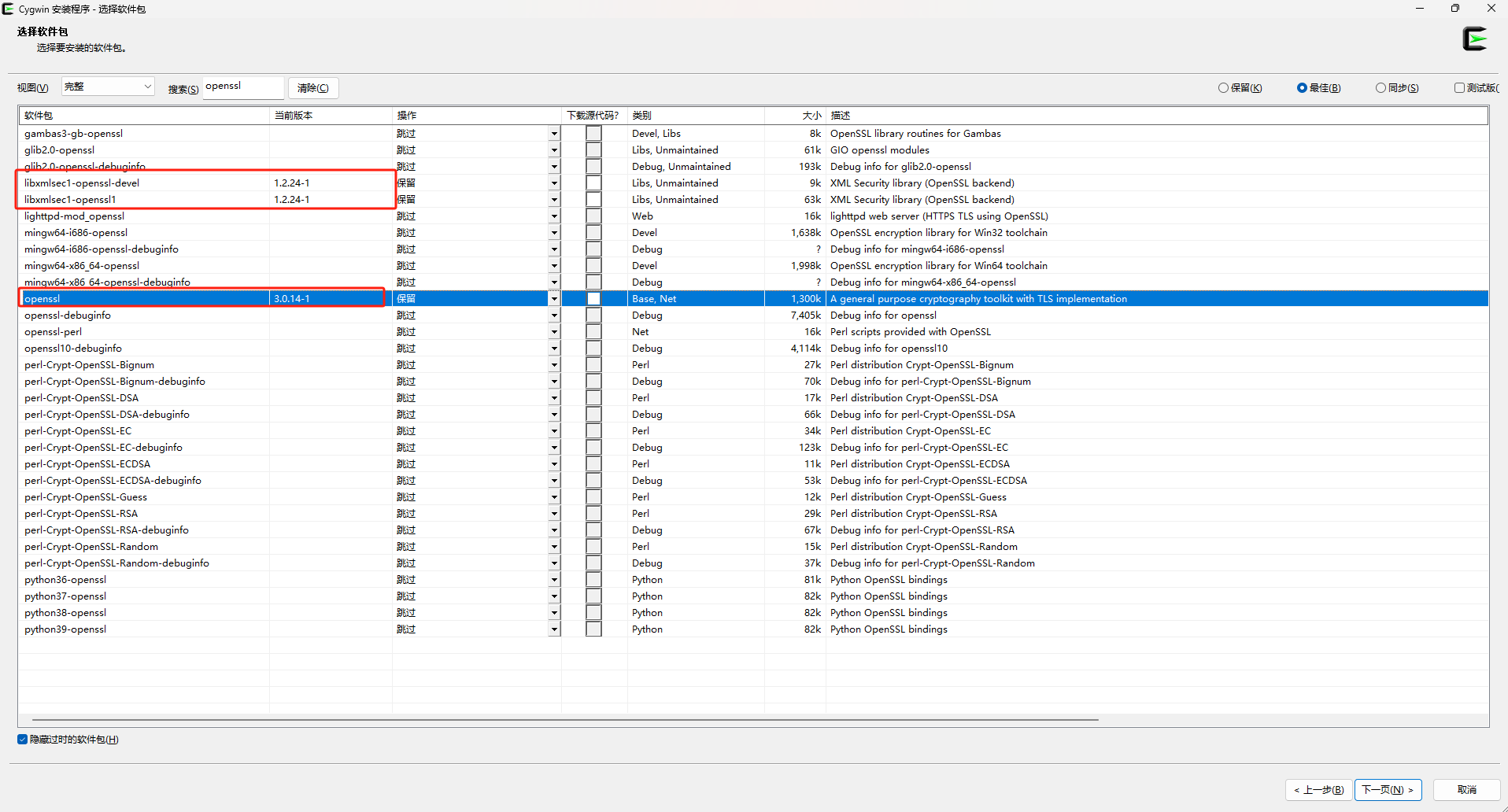Click 'Python OpenSSL bindings' description of python36-openssl

click(x=889, y=580)
